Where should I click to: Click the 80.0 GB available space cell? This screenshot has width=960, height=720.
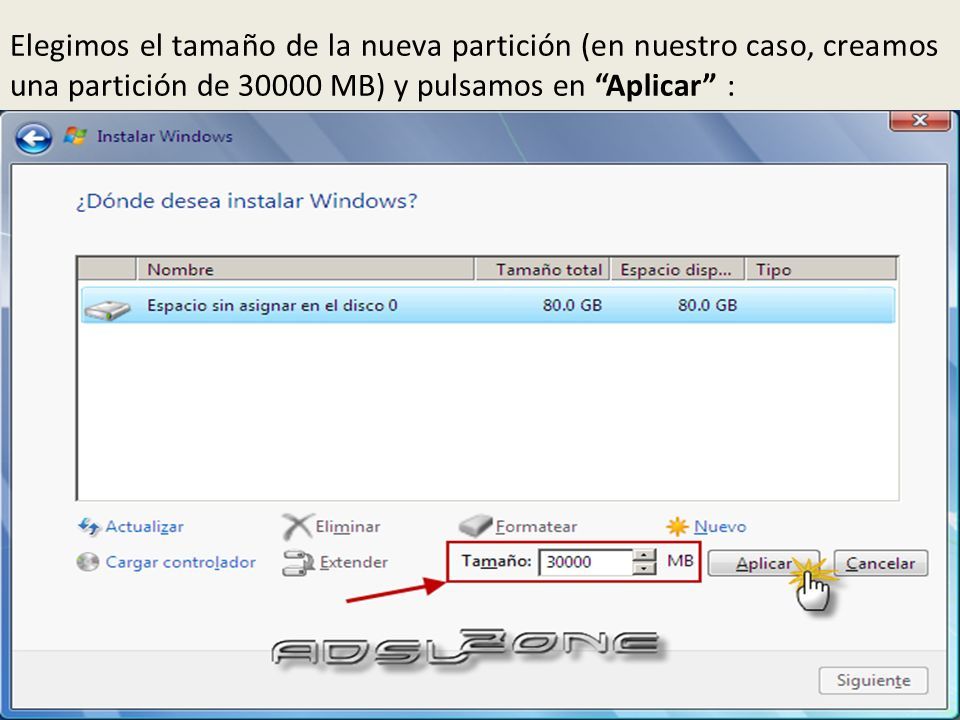pos(707,305)
